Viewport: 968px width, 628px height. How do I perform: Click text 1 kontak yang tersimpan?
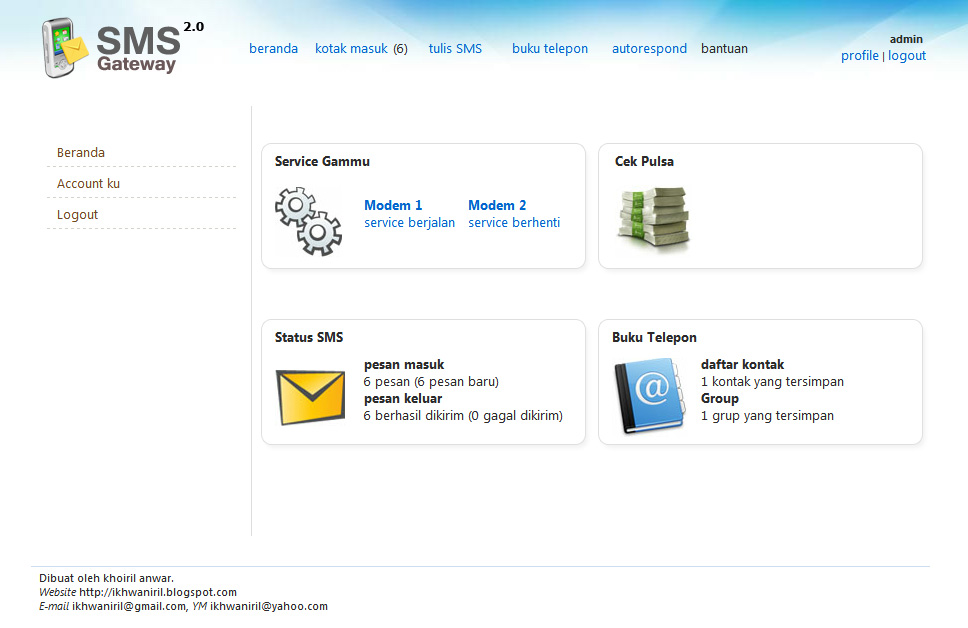tap(772, 382)
